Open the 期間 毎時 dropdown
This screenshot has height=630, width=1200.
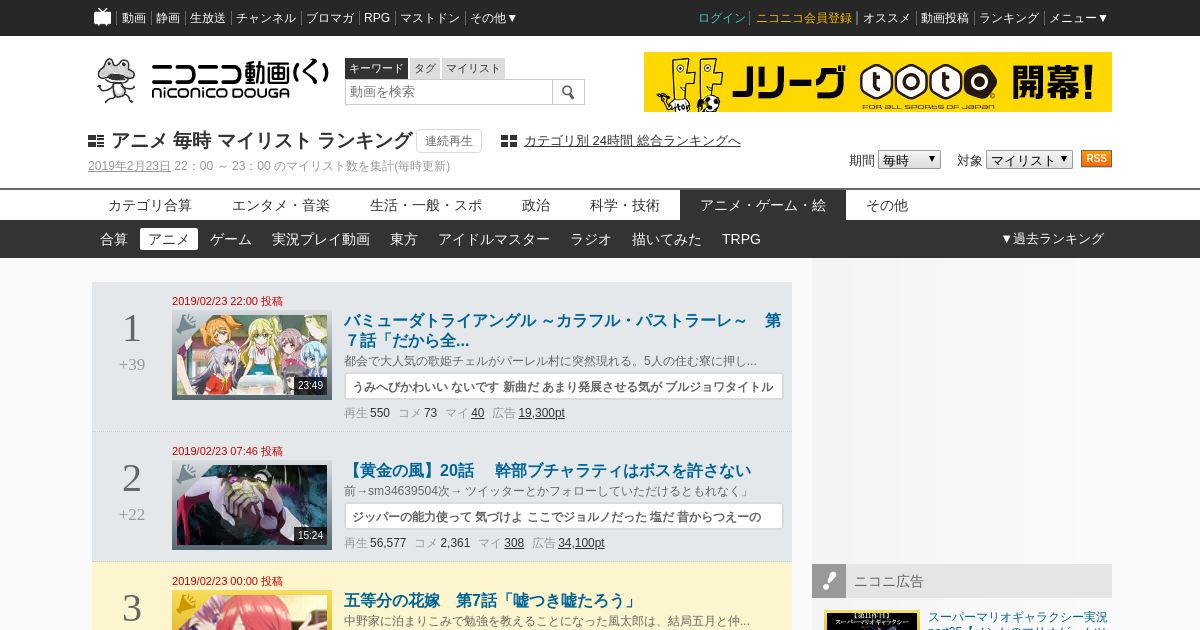coord(909,160)
